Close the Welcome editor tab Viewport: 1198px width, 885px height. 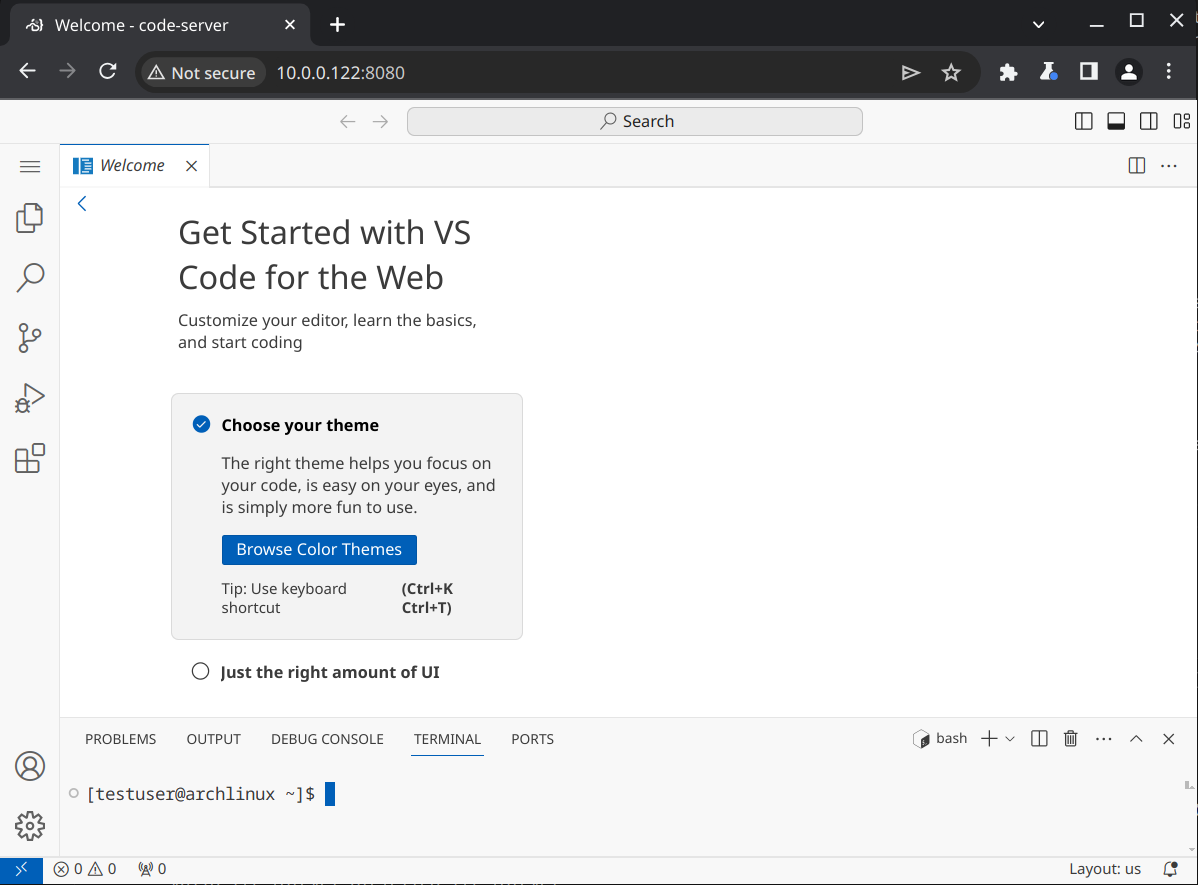(x=192, y=166)
